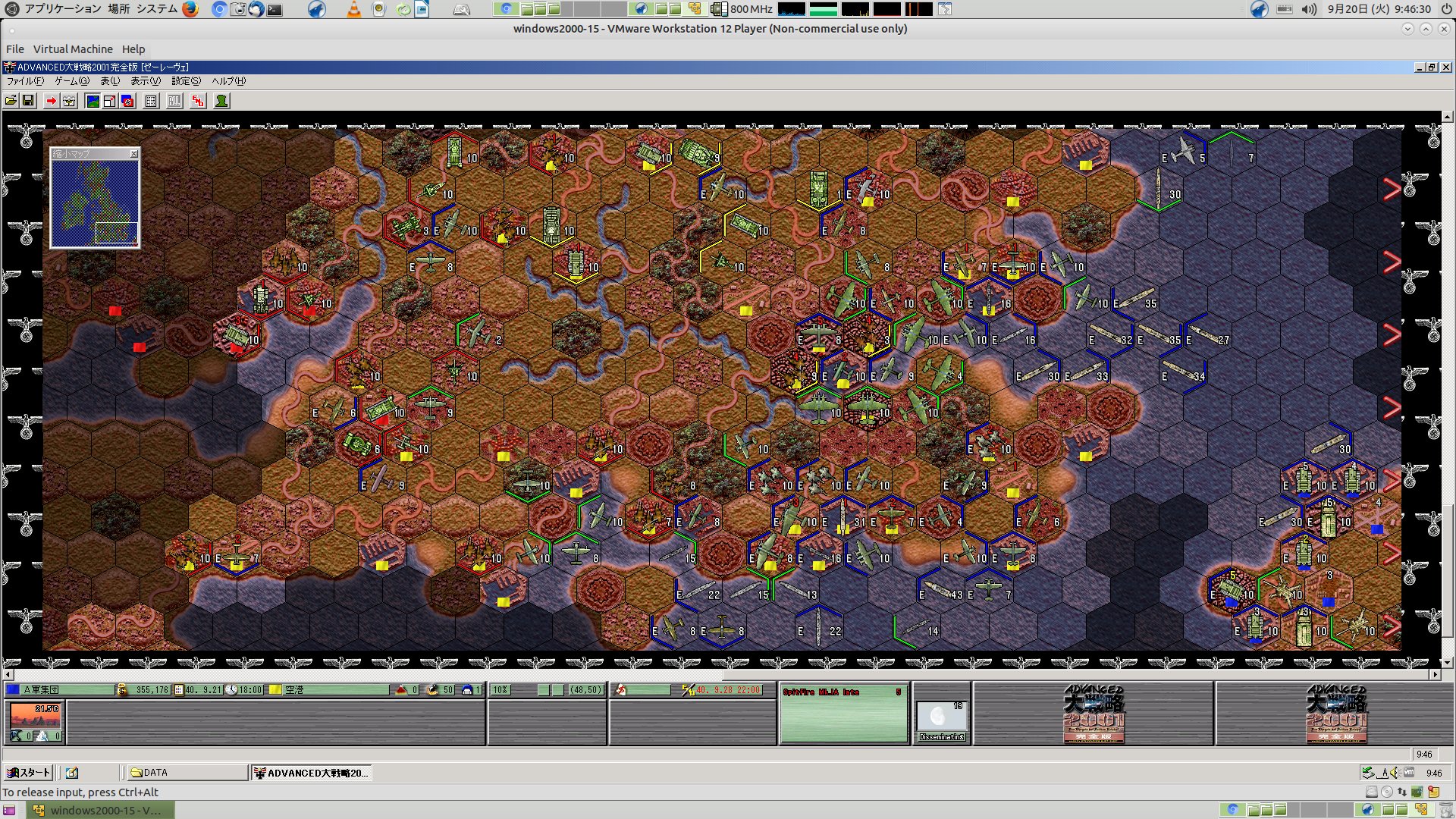Open the ヘルプ(H) menu
The image size is (1456, 819).
coord(228,81)
